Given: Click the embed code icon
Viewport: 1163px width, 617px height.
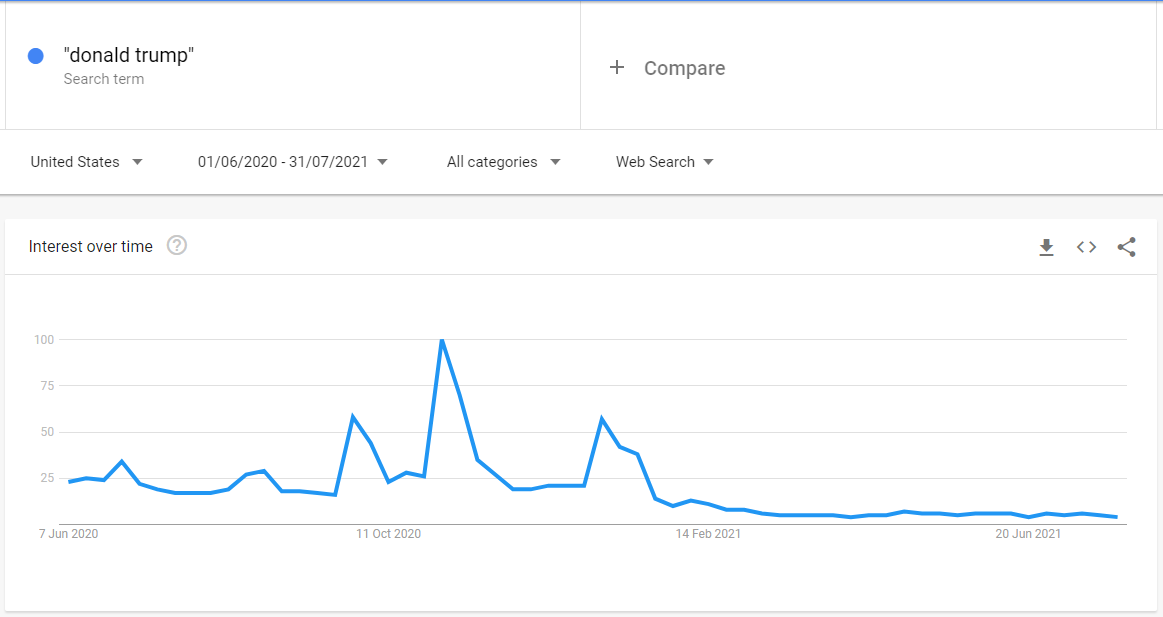Looking at the screenshot, I should coord(1086,247).
